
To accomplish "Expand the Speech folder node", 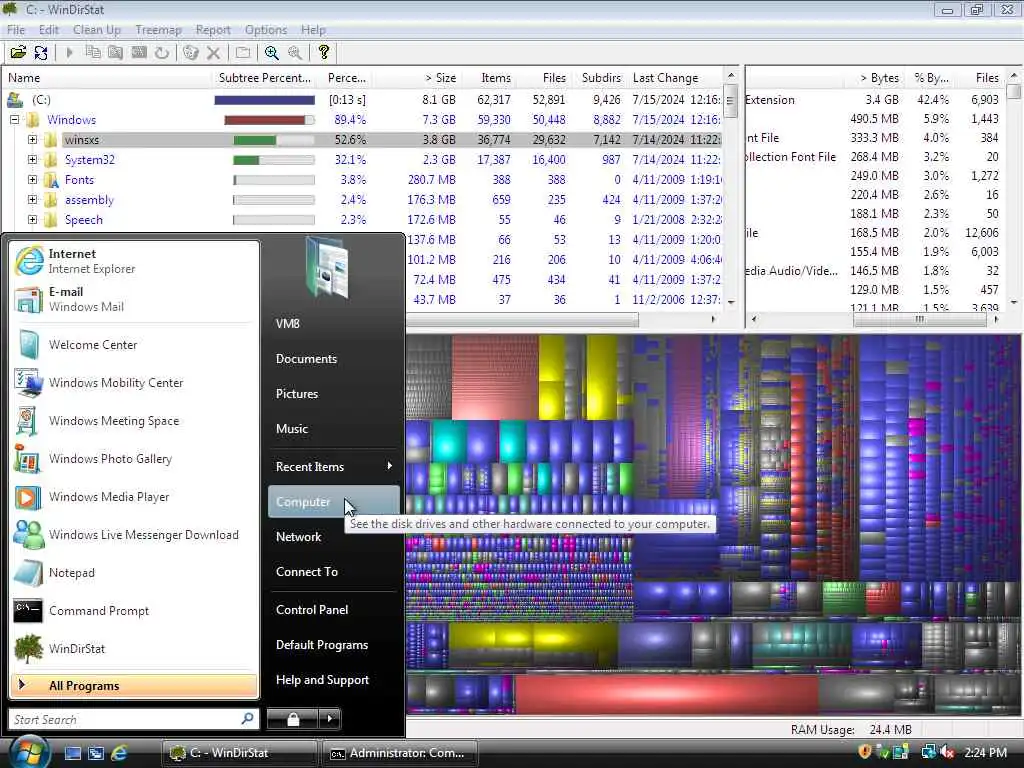I will (x=32, y=220).
